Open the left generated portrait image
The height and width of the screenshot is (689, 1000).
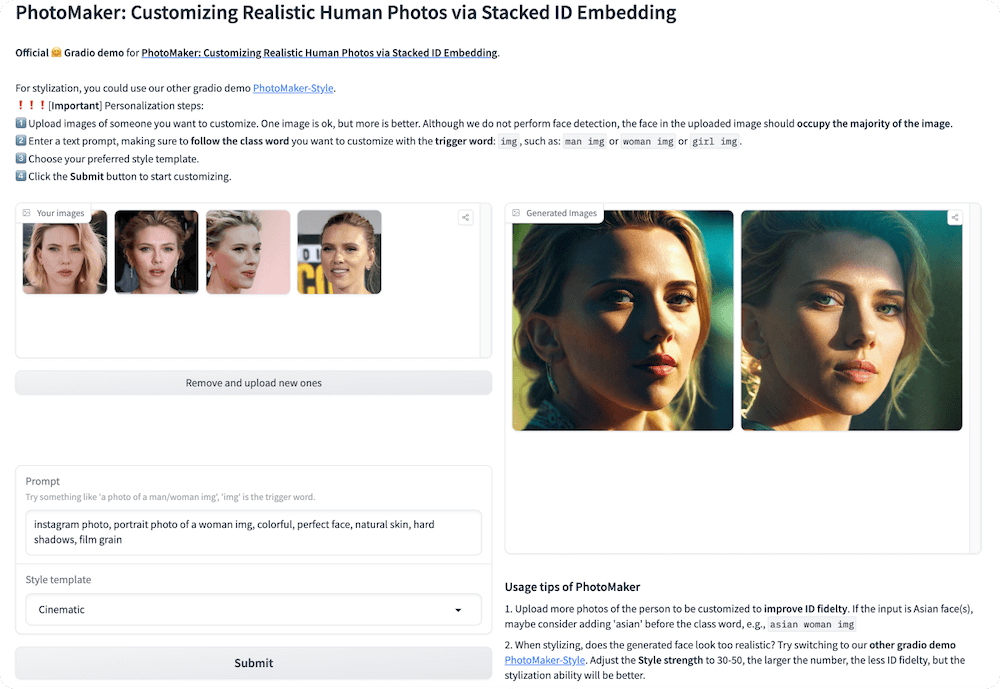pos(622,320)
